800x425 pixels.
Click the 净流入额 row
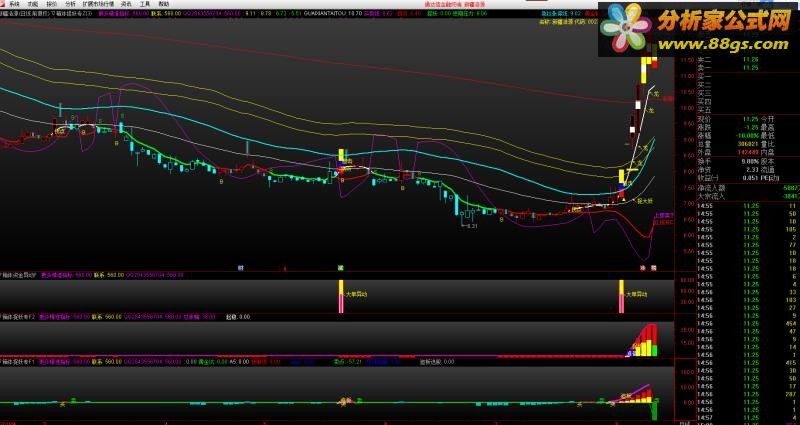click(x=748, y=188)
